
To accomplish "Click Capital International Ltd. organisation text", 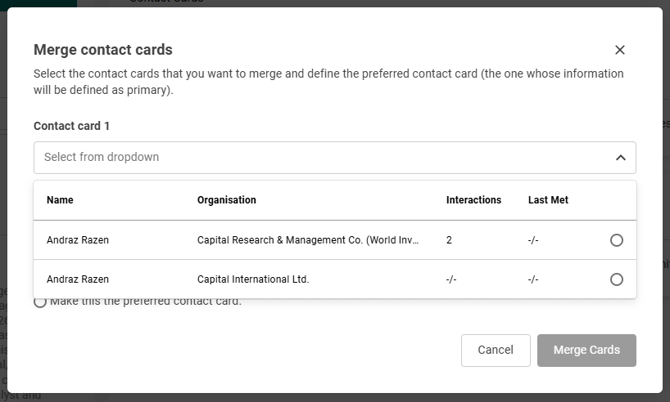I will click(x=253, y=279).
